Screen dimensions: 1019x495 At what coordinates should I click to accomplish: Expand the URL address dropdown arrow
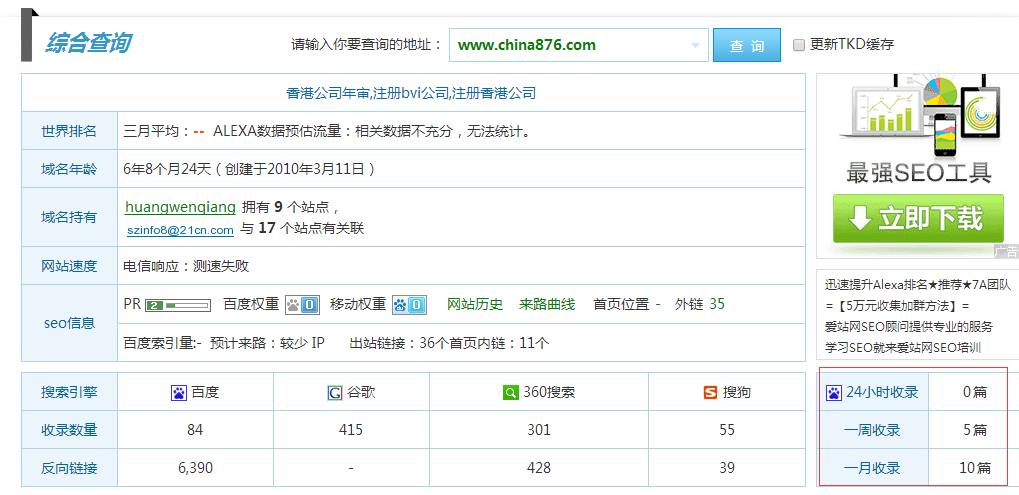(x=695, y=45)
